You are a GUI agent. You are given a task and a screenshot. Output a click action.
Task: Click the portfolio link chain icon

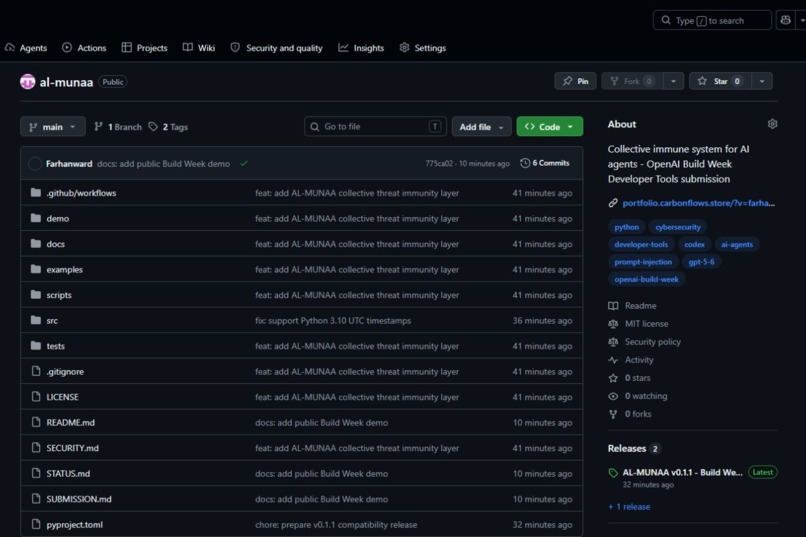[x=613, y=203]
